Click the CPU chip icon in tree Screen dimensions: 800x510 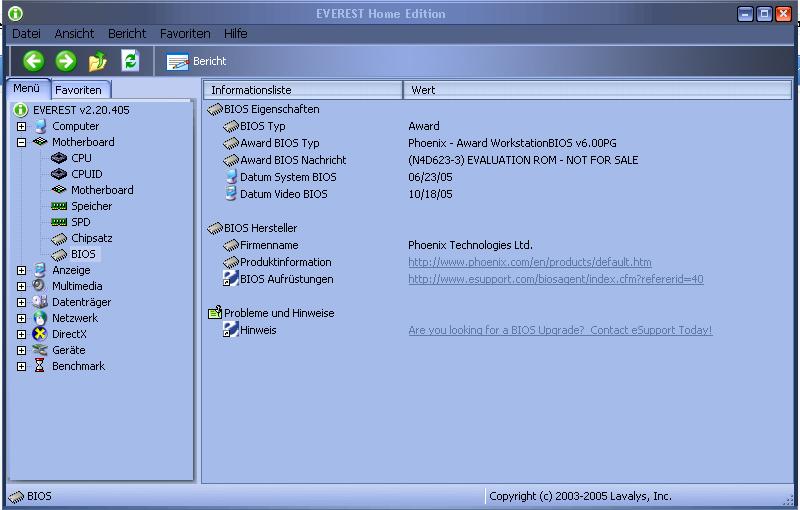point(59,158)
